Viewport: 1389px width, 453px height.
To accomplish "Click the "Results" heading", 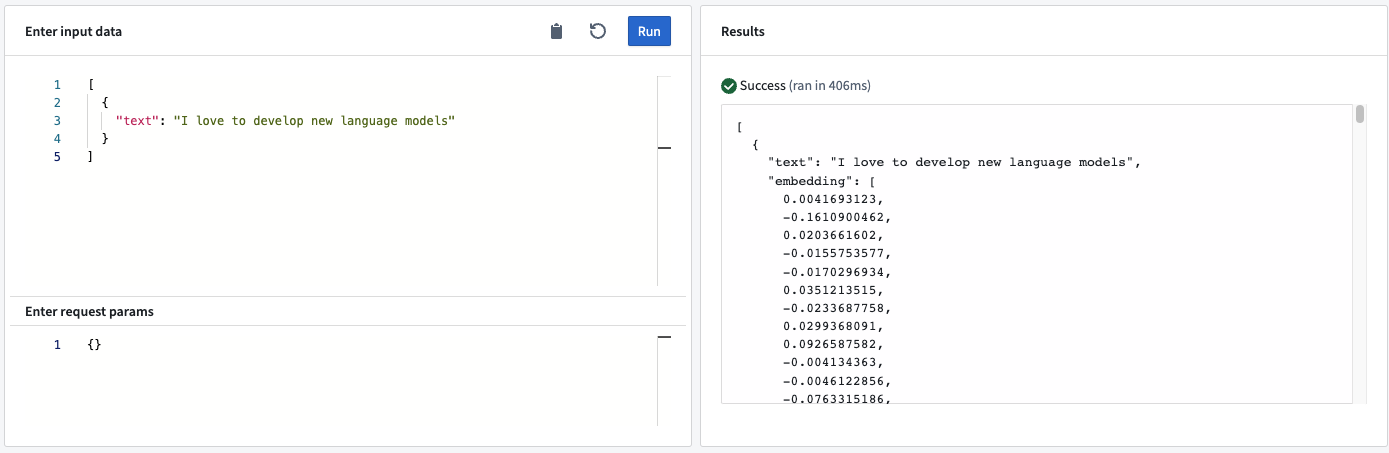I will pyautogui.click(x=743, y=32).
